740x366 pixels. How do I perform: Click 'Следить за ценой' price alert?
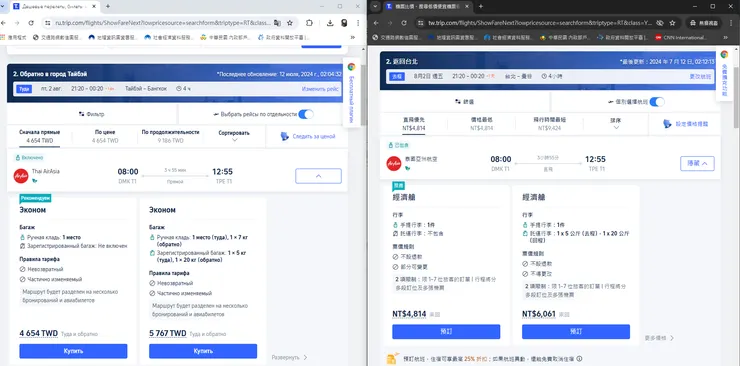(x=308, y=136)
